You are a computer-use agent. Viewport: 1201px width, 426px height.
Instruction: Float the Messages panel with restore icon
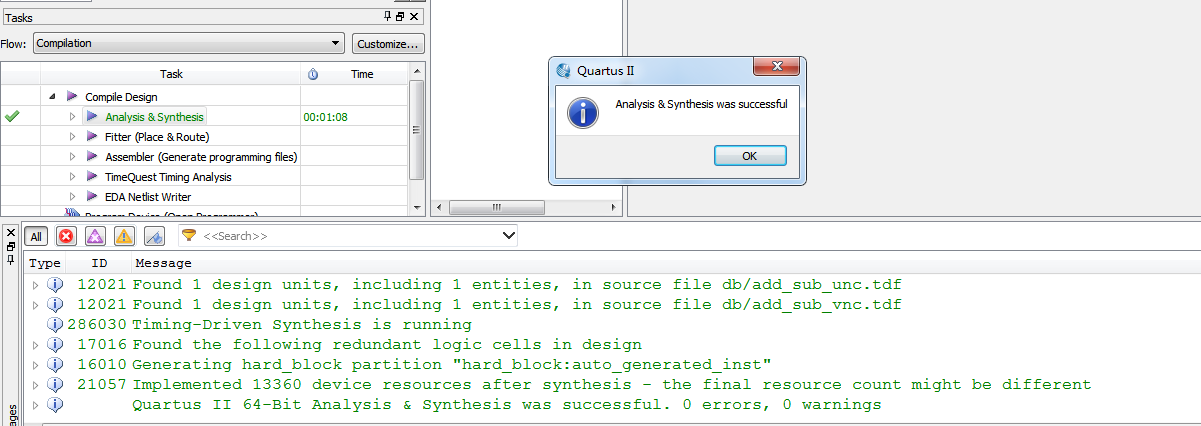click(10, 245)
